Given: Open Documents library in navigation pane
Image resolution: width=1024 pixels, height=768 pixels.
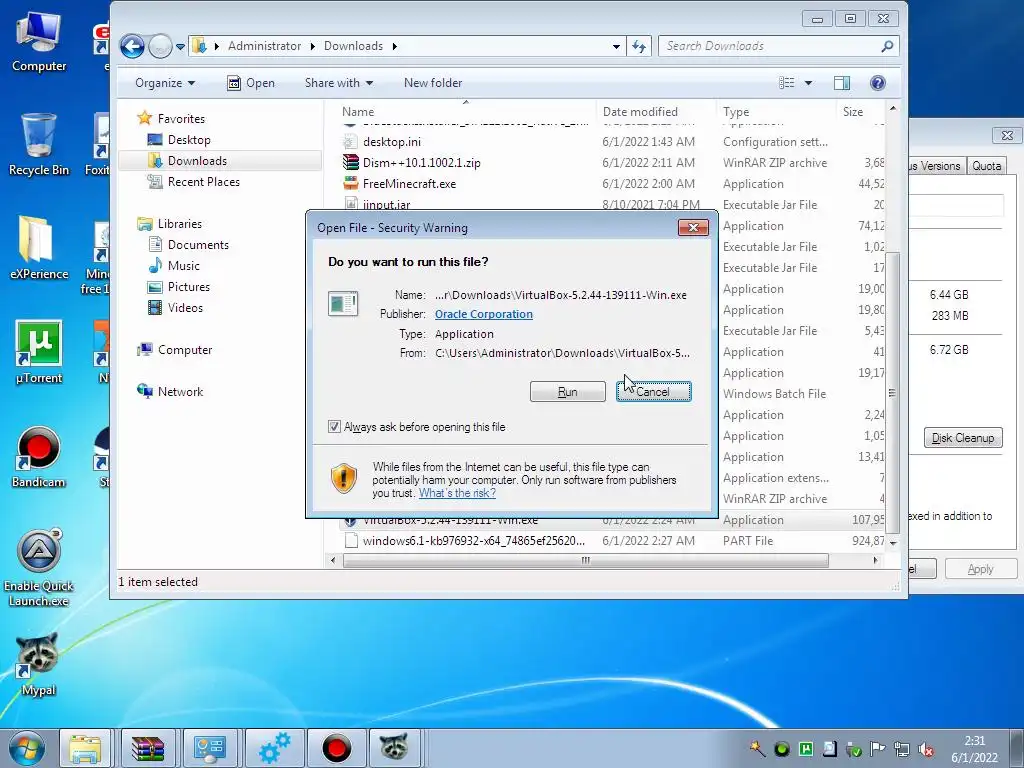Looking at the screenshot, I should pos(198,245).
